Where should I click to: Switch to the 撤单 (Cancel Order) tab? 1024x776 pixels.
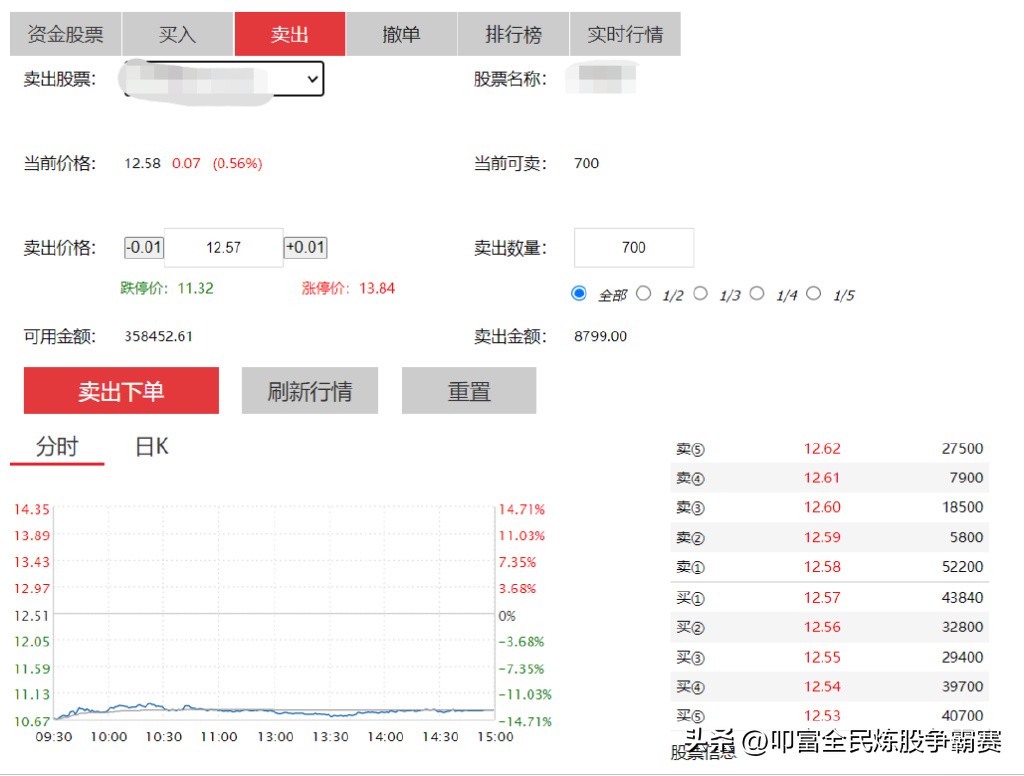(401, 33)
